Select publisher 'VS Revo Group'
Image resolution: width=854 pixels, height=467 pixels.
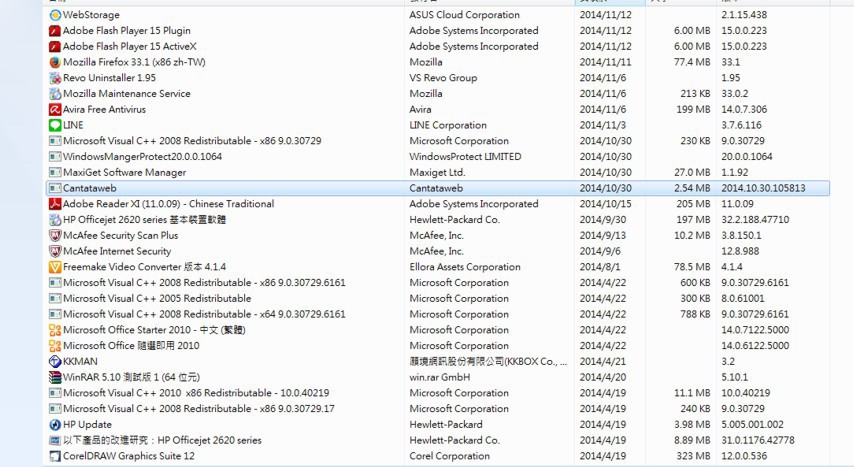(x=443, y=78)
